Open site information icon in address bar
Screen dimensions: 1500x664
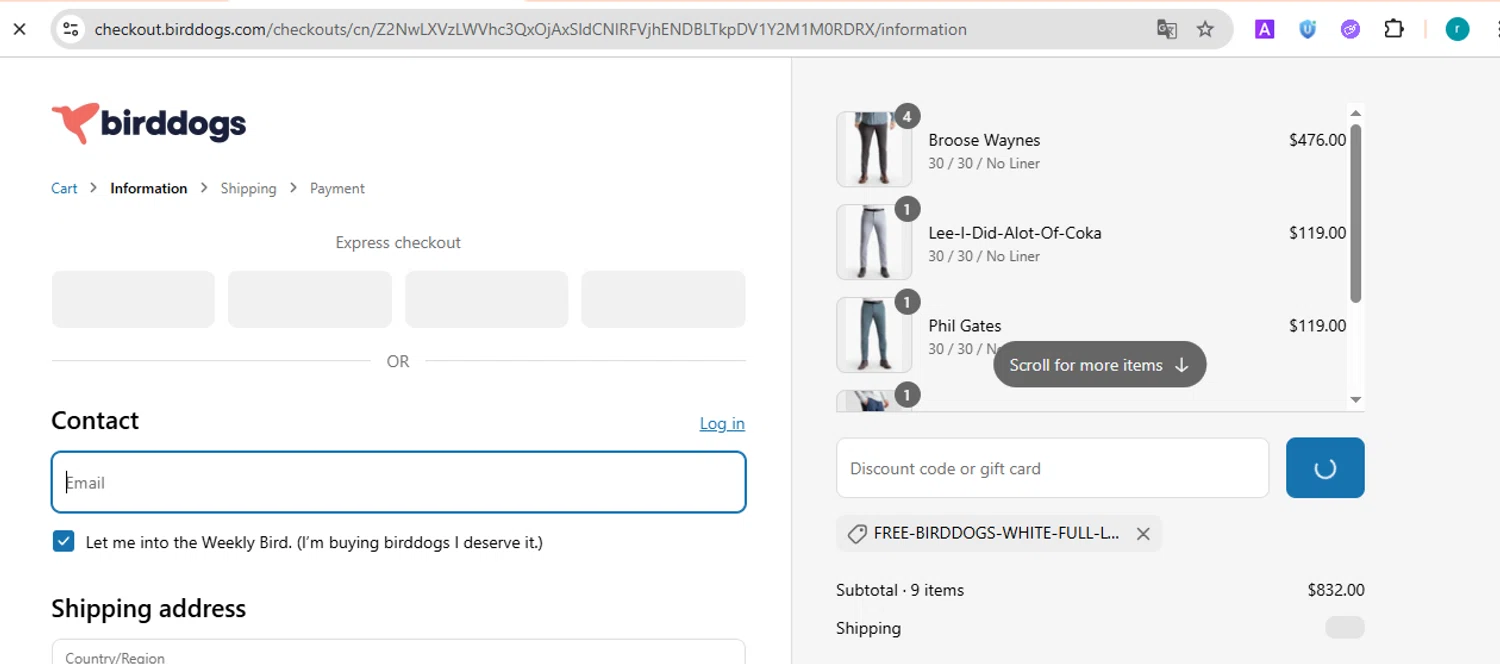point(70,29)
